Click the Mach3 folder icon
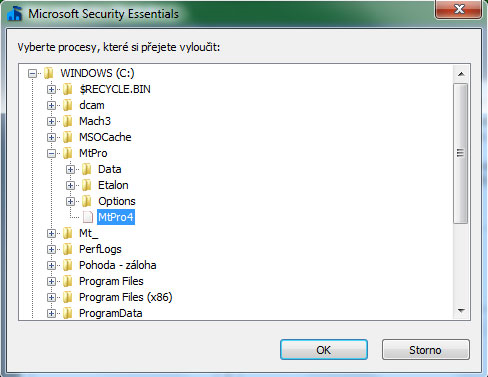This screenshot has height=377, width=488. pyautogui.click(x=68, y=121)
